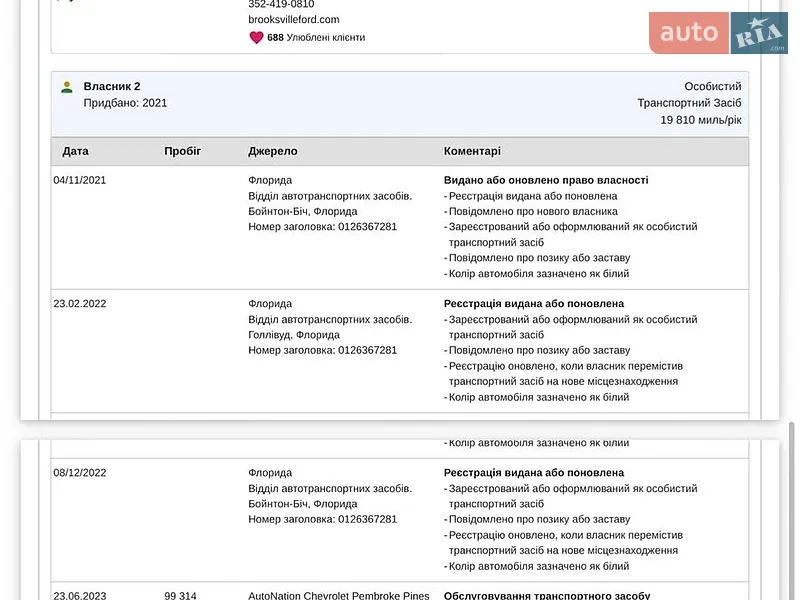This screenshot has width=800, height=600.
Task: Click "Видано або оновлено право власності" heading
Action: pyautogui.click(x=546, y=180)
